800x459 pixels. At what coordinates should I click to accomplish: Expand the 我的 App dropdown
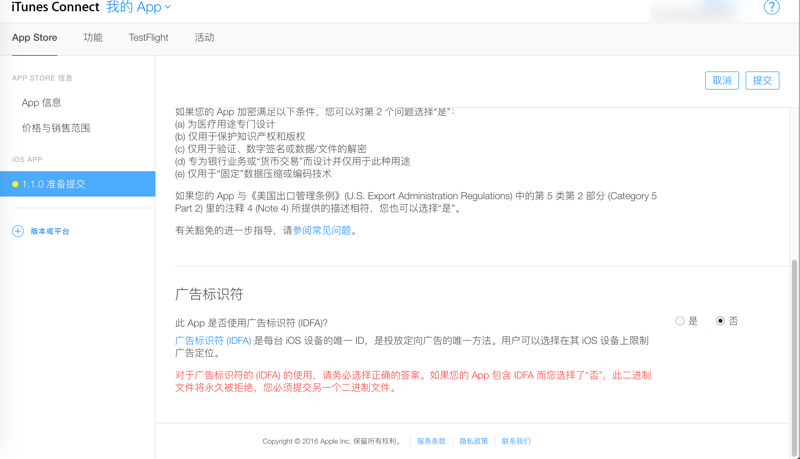[x=138, y=7]
